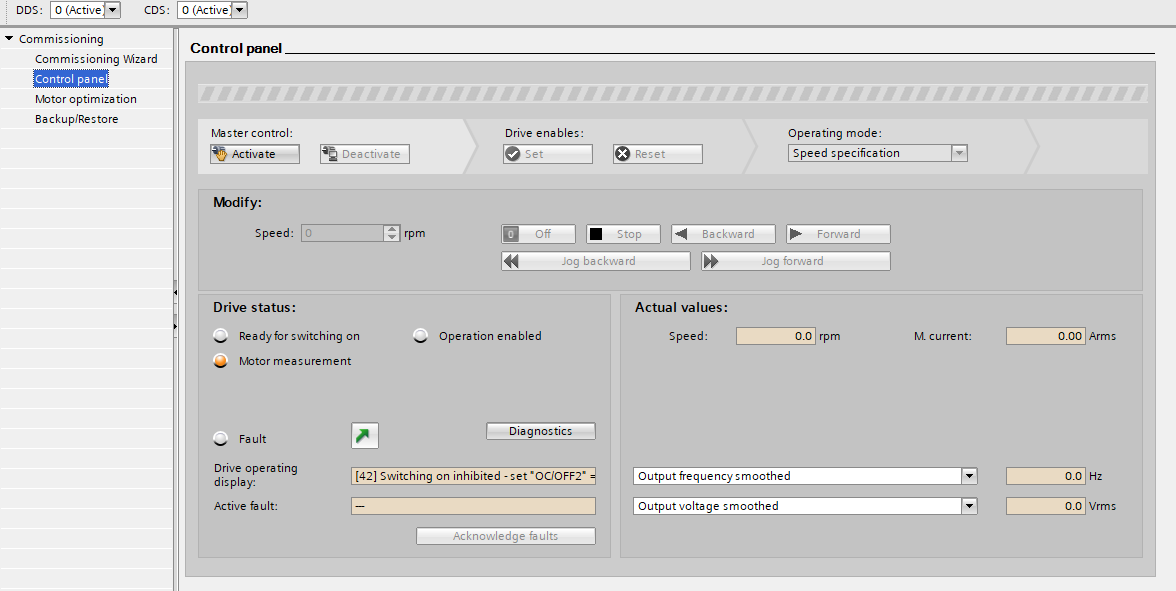Select Backup/Restore in the navigation tree
The image size is (1176, 591).
pyautogui.click(x=77, y=119)
